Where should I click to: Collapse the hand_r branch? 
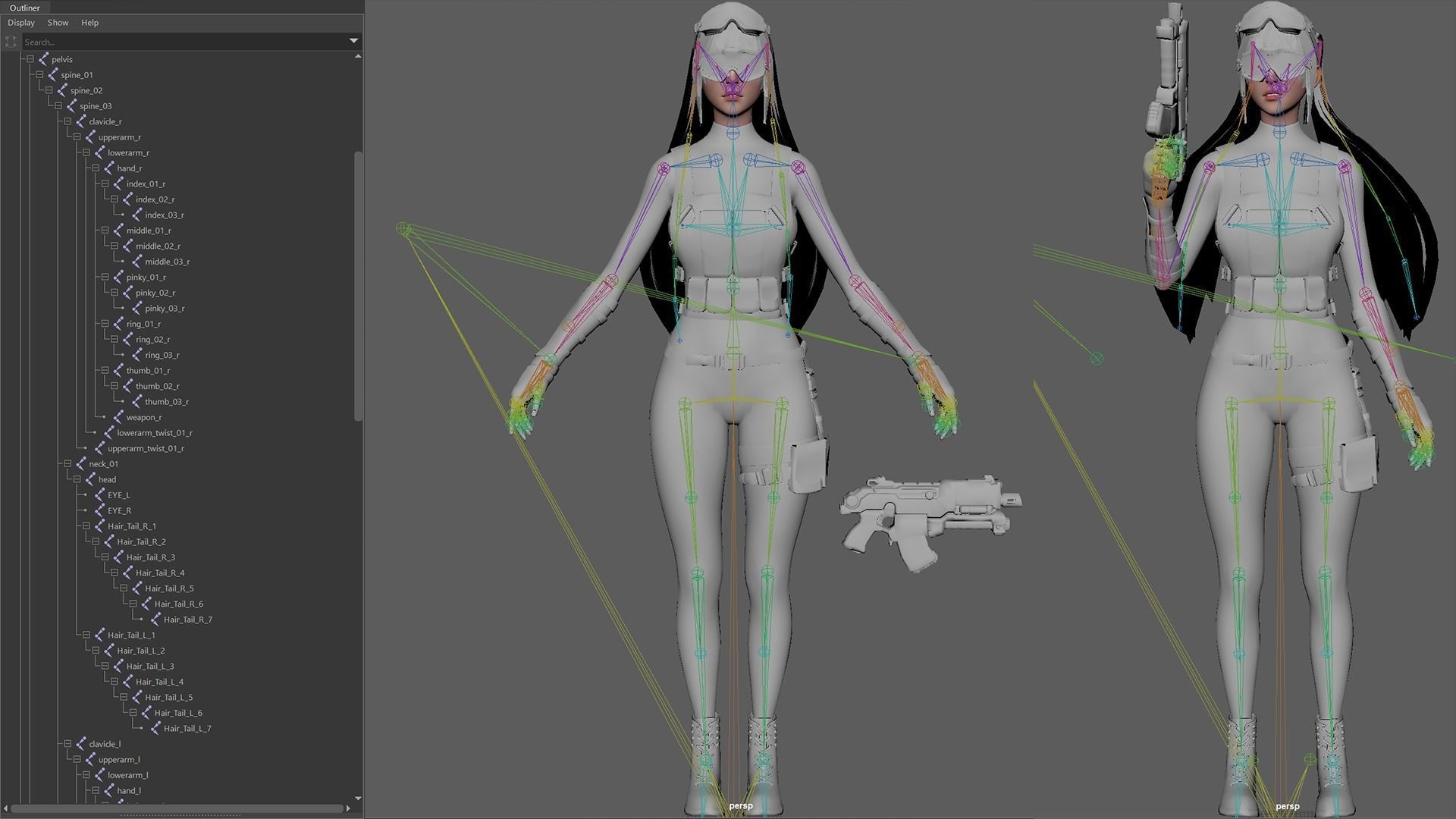coord(96,168)
